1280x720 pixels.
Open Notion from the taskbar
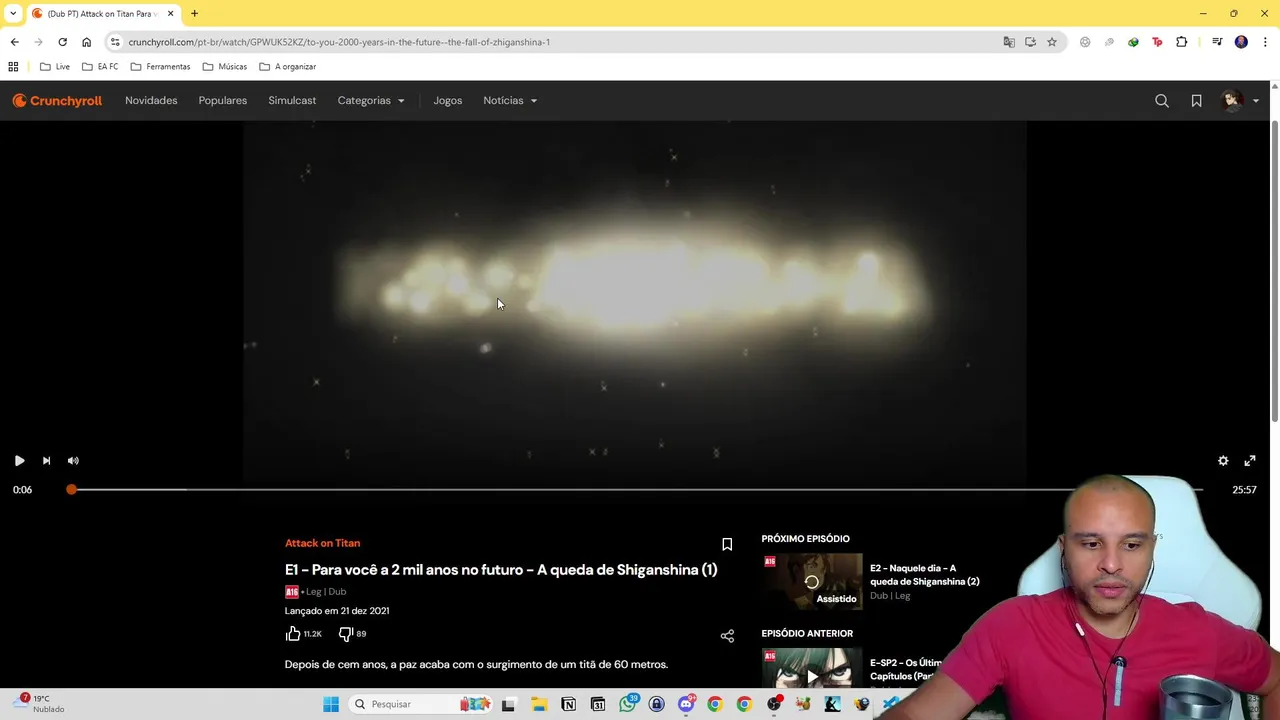click(568, 704)
